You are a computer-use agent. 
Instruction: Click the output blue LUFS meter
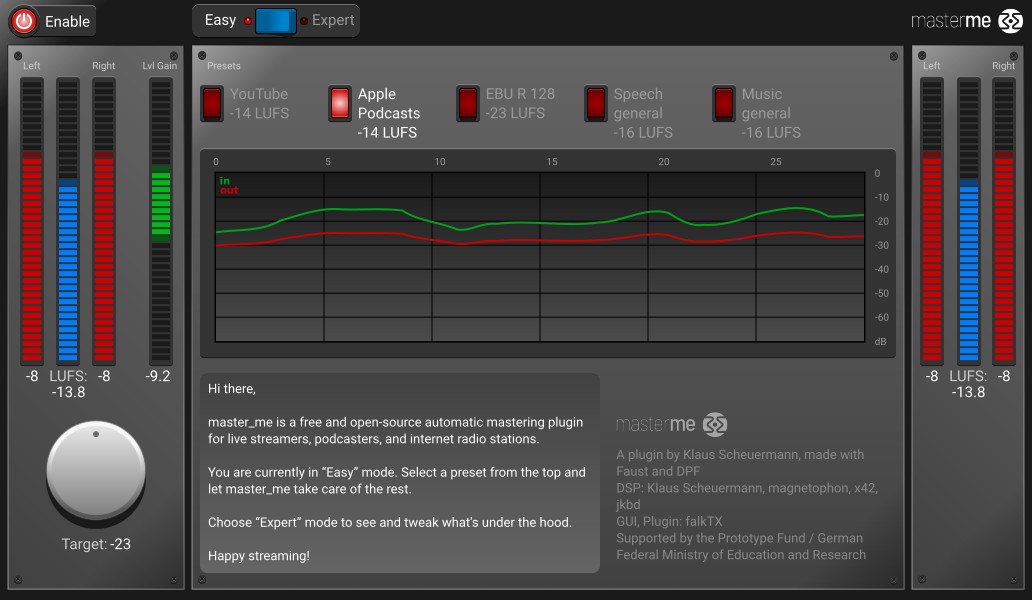click(x=968, y=221)
